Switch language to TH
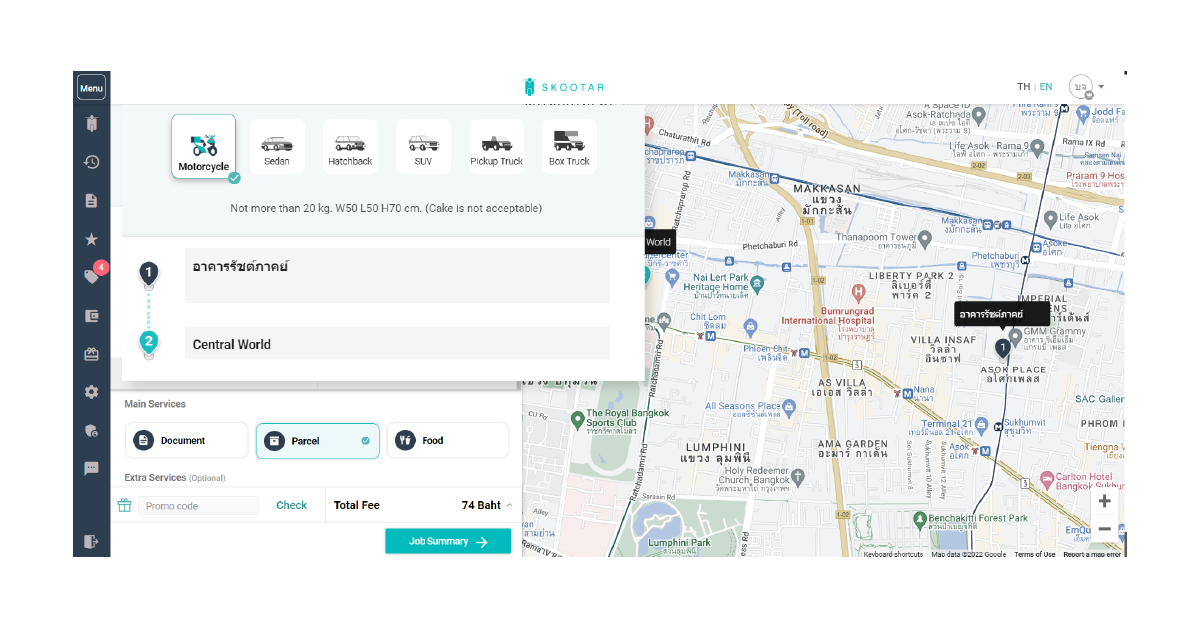1200x628 pixels. (1024, 87)
